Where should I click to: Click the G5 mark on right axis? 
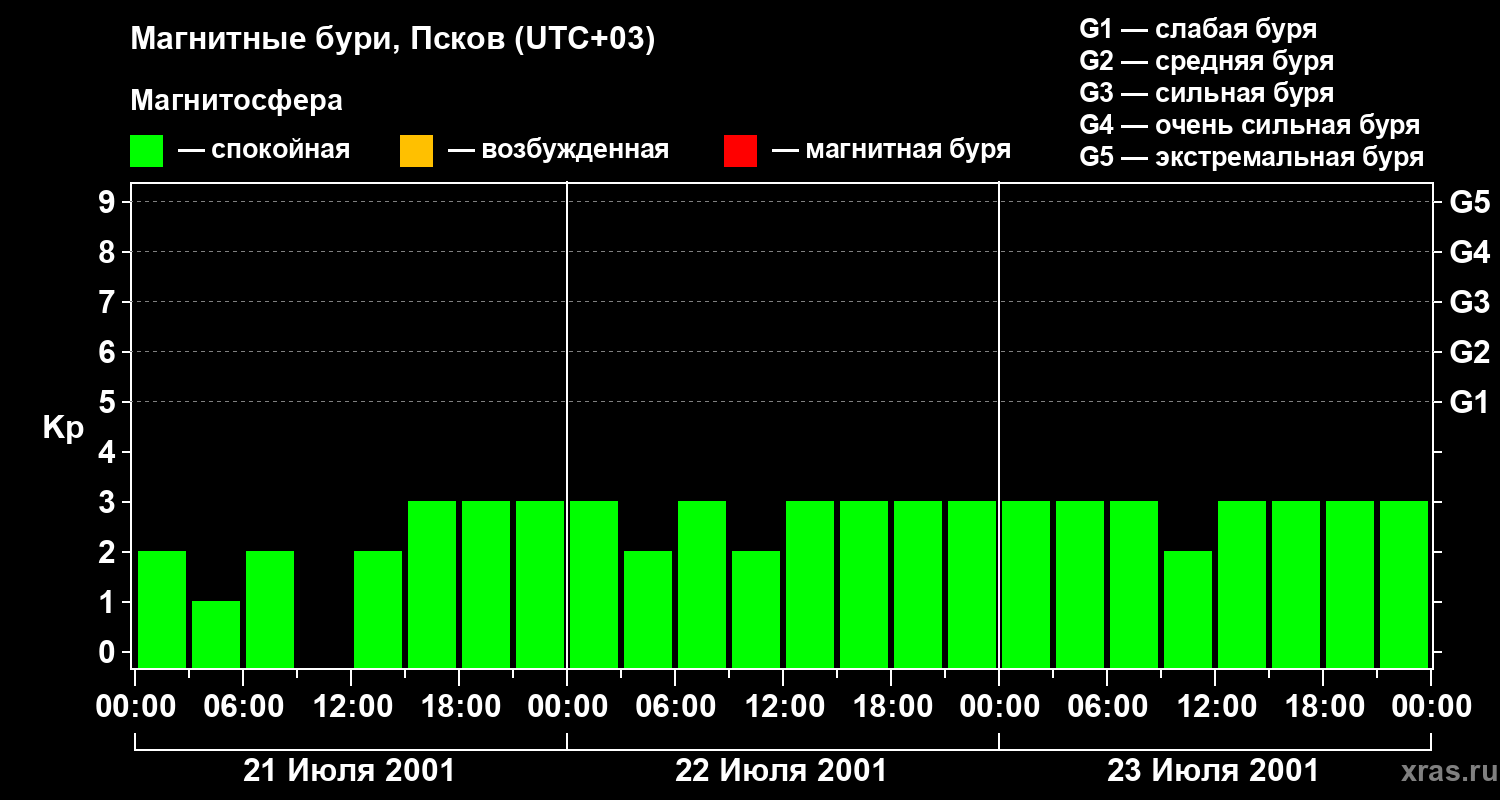(x=1470, y=202)
